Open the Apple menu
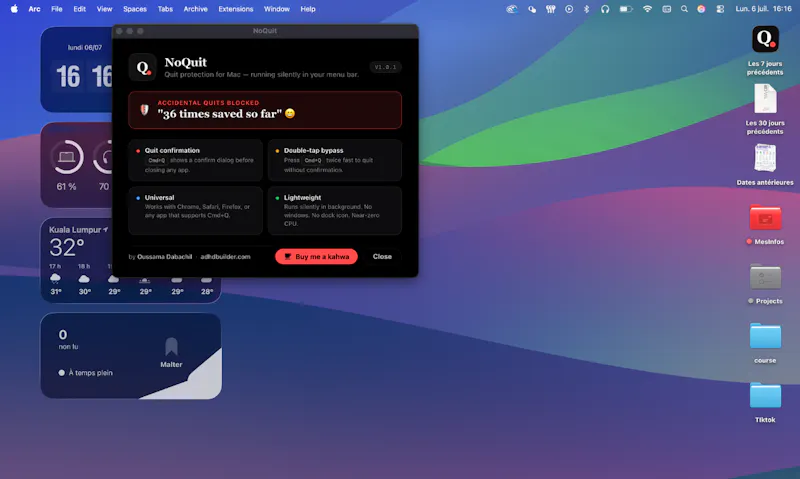800x479 pixels. (14, 9)
